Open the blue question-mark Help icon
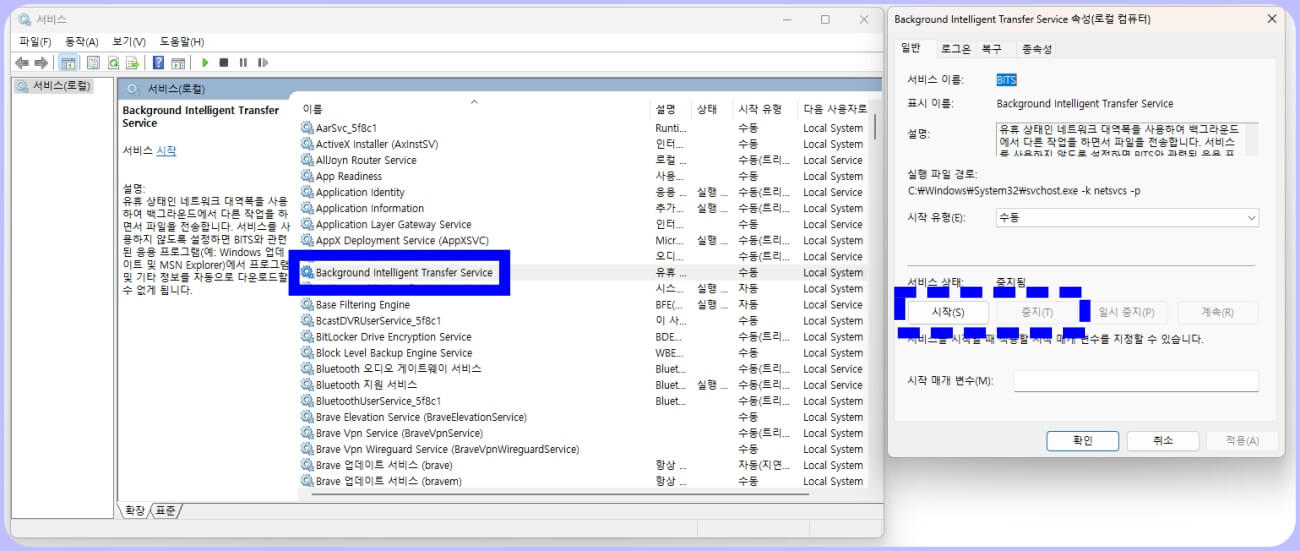The image size is (1300, 551). click(x=158, y=62)
